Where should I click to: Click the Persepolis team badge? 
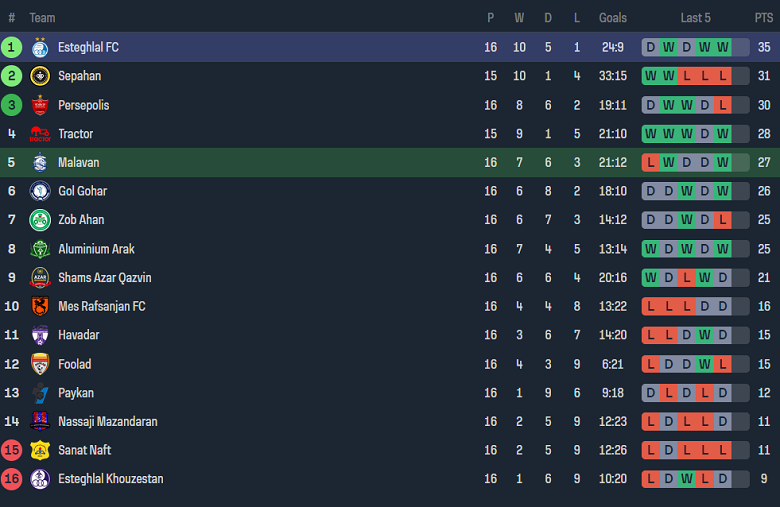(x=40, y=105)
